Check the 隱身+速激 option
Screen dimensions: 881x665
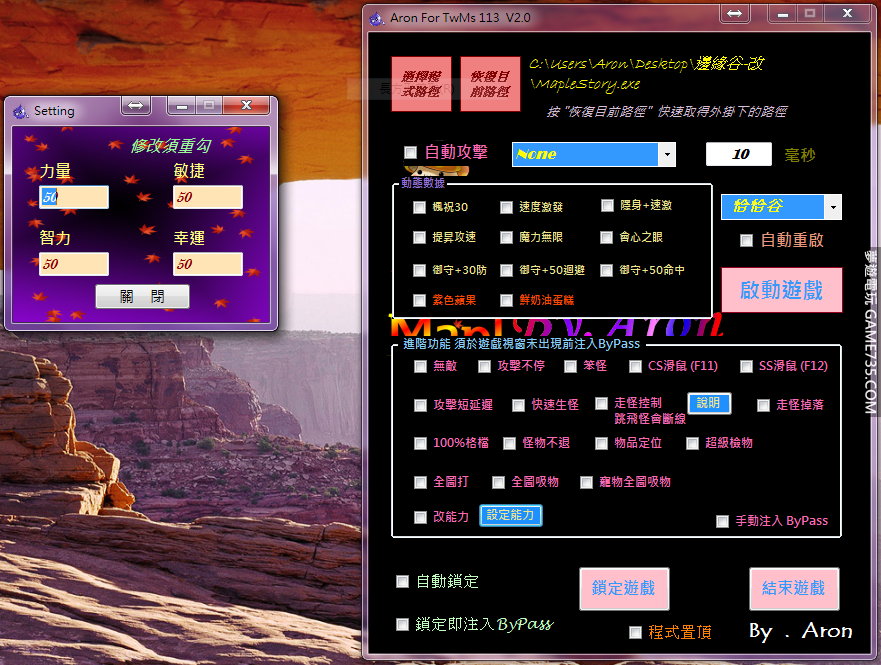607,206
